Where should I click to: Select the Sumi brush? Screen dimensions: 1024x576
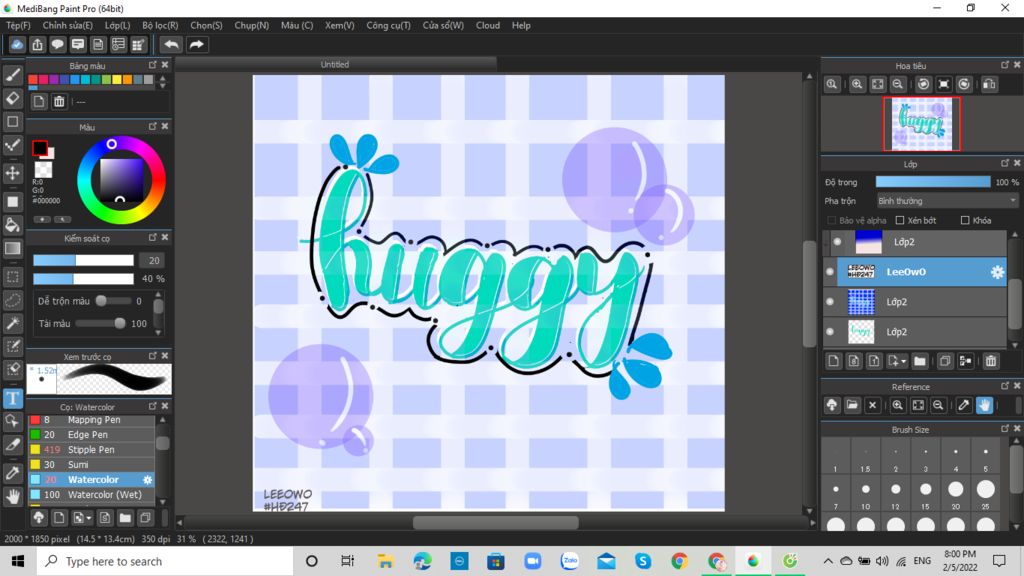tap(91, 464)
